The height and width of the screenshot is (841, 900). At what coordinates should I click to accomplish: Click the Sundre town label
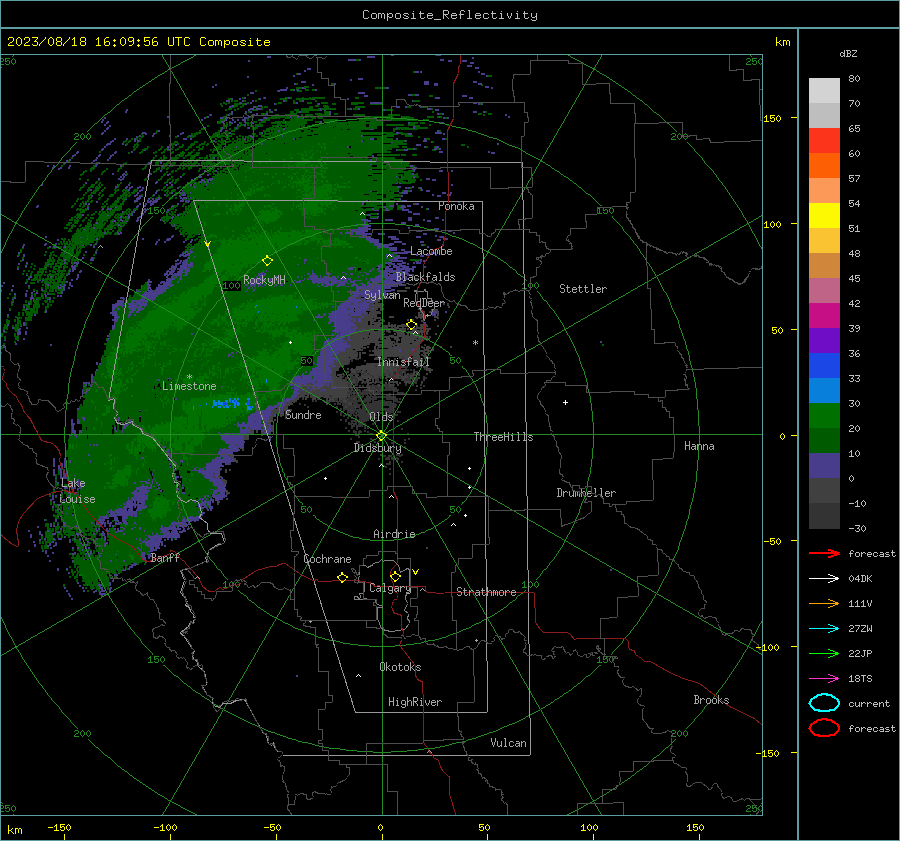(x=303, y=415)
